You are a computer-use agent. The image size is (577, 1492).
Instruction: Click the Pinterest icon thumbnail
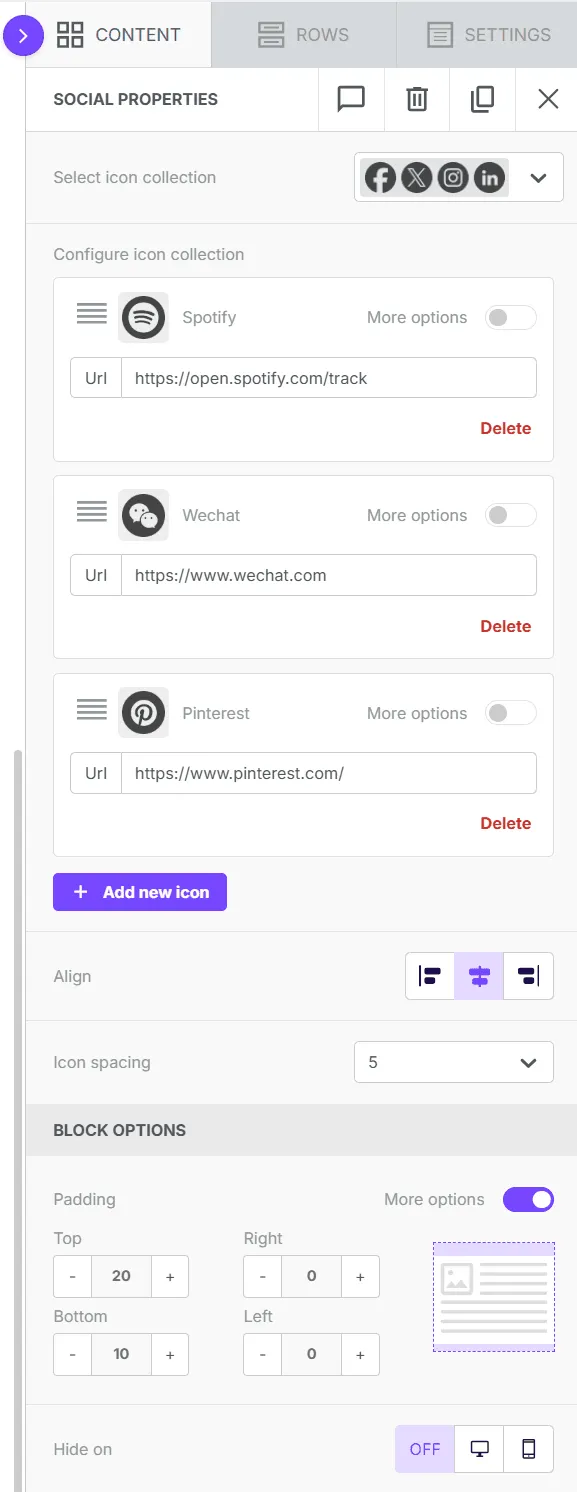pos(143,714)
